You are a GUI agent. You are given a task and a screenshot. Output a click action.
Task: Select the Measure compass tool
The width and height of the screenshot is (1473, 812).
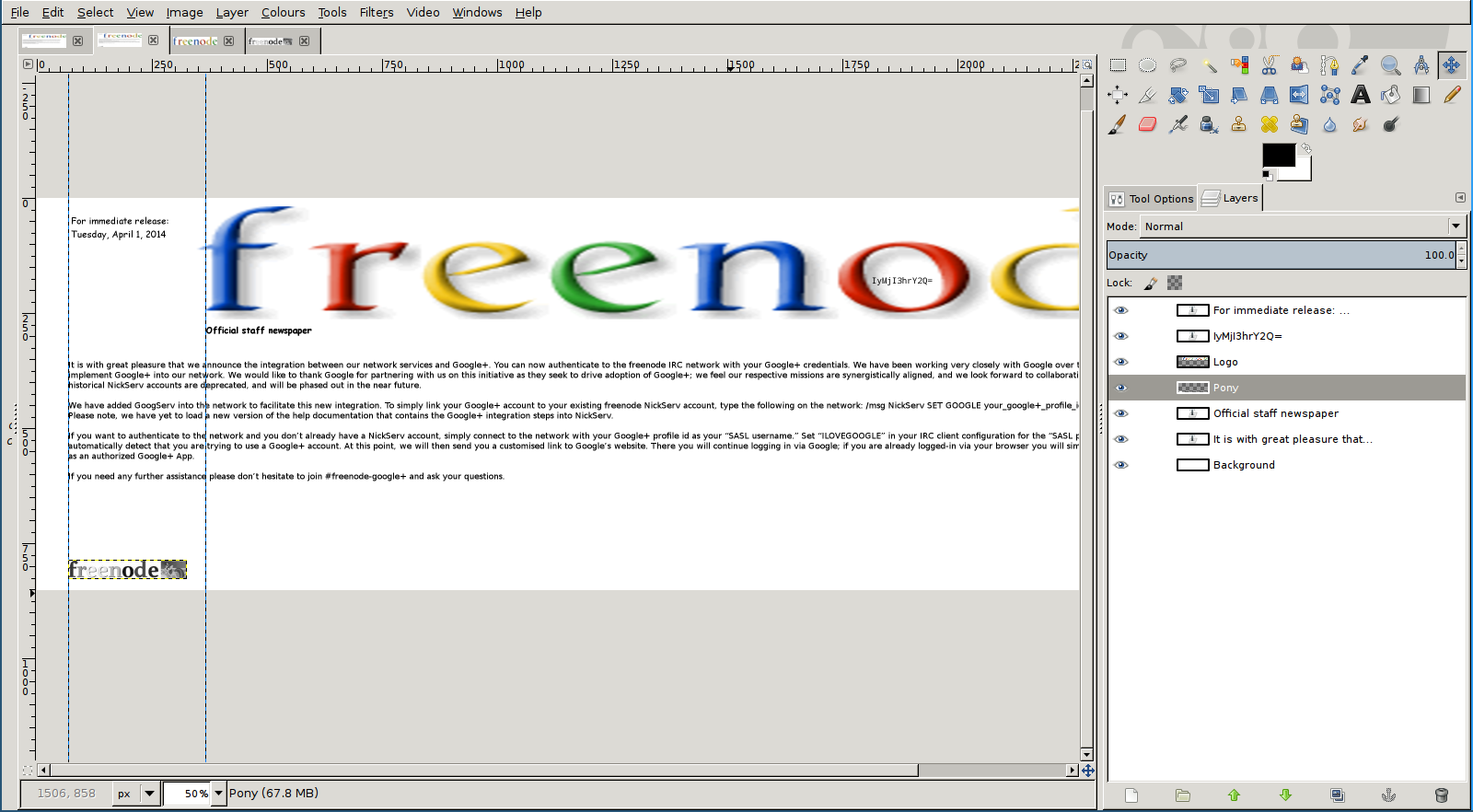(1421, 65)
